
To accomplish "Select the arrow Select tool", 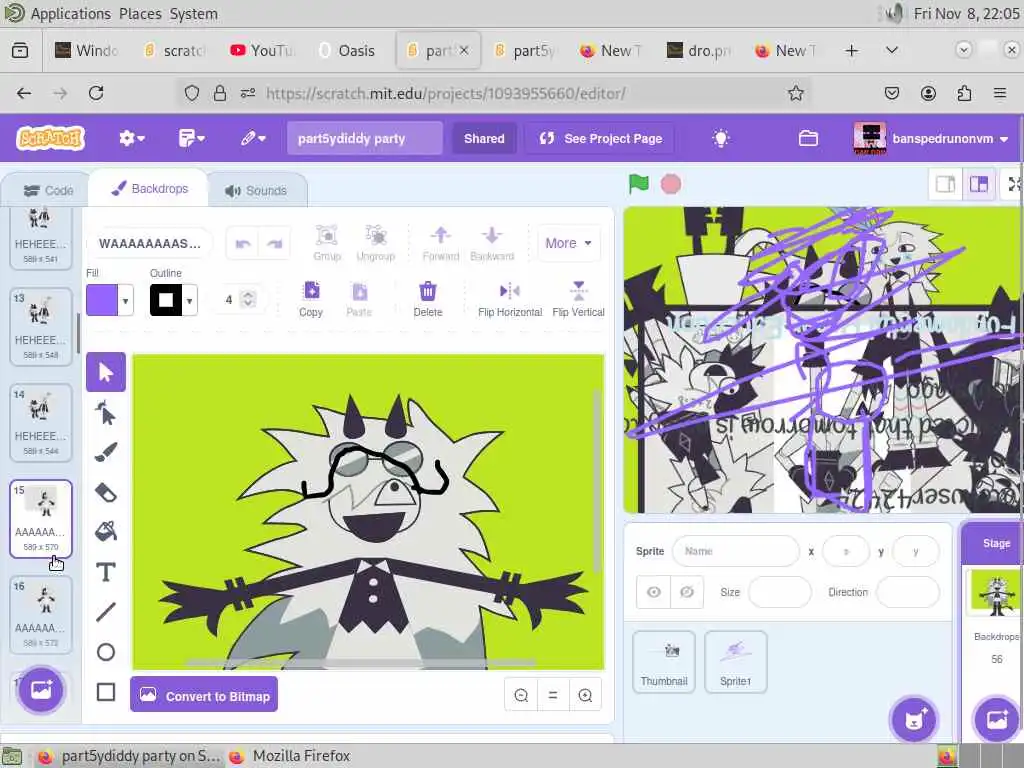I will [x=105, y=372].
